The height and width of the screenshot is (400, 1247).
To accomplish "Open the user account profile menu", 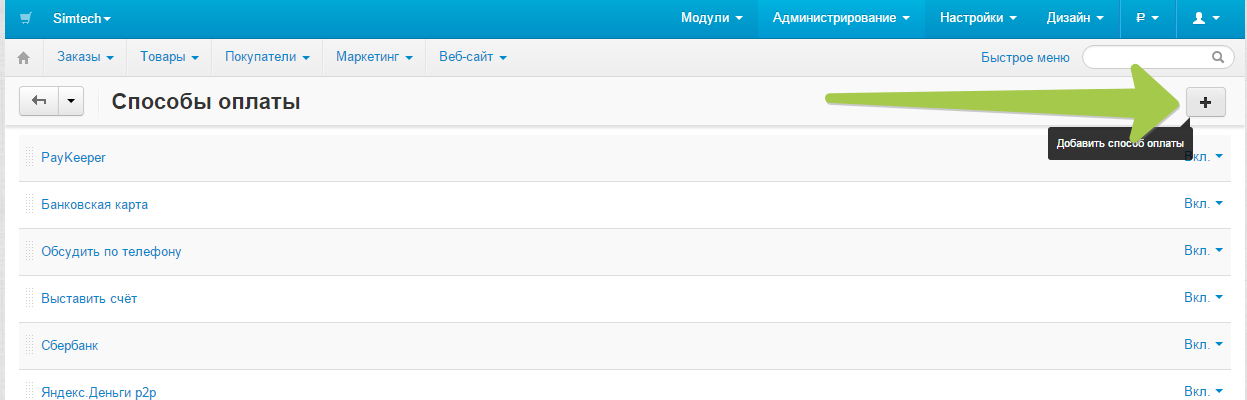I will [1201, 18].
